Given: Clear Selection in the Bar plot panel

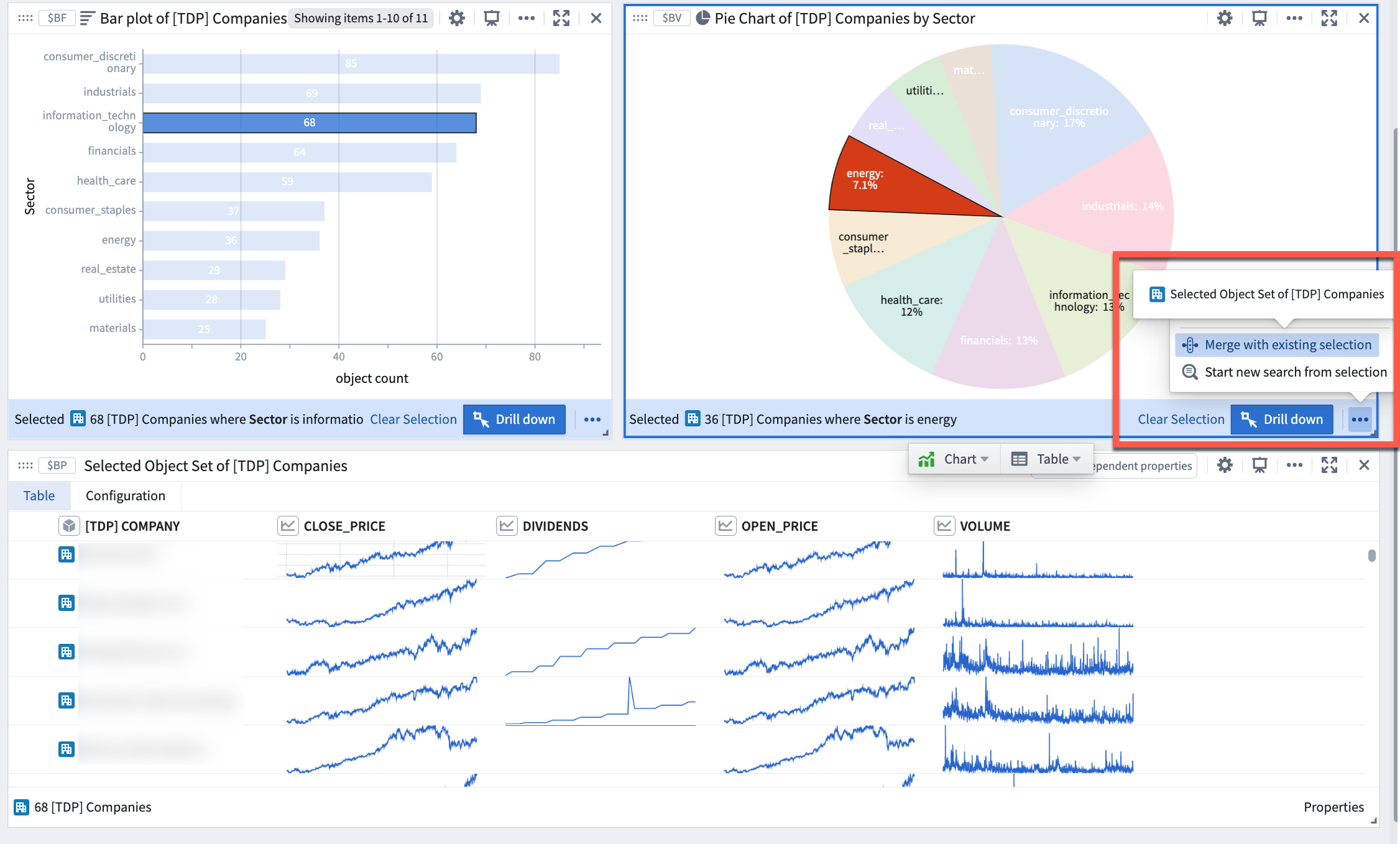Looking at the screenshot, I should click(x=413, y=420).
